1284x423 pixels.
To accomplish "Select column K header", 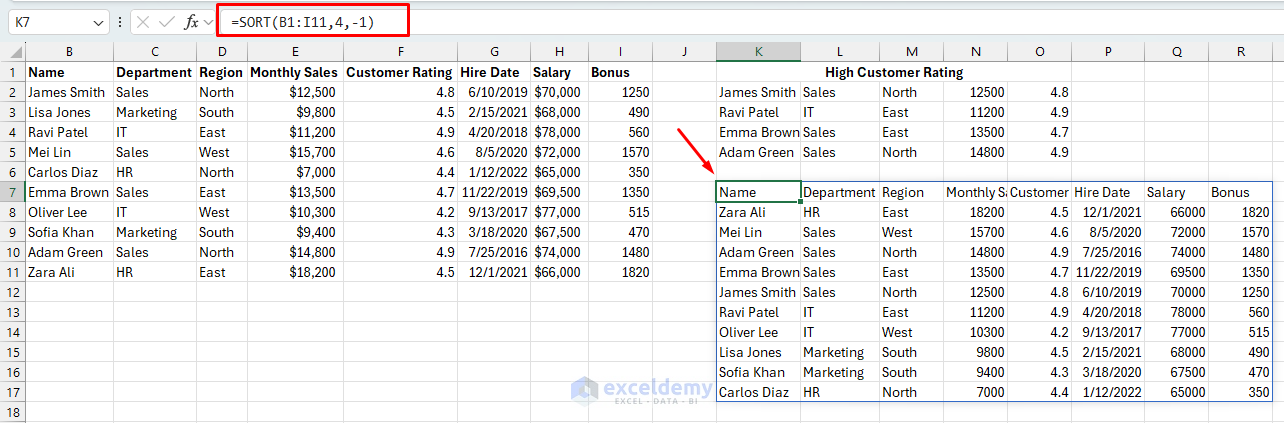I will pos(758,52).
